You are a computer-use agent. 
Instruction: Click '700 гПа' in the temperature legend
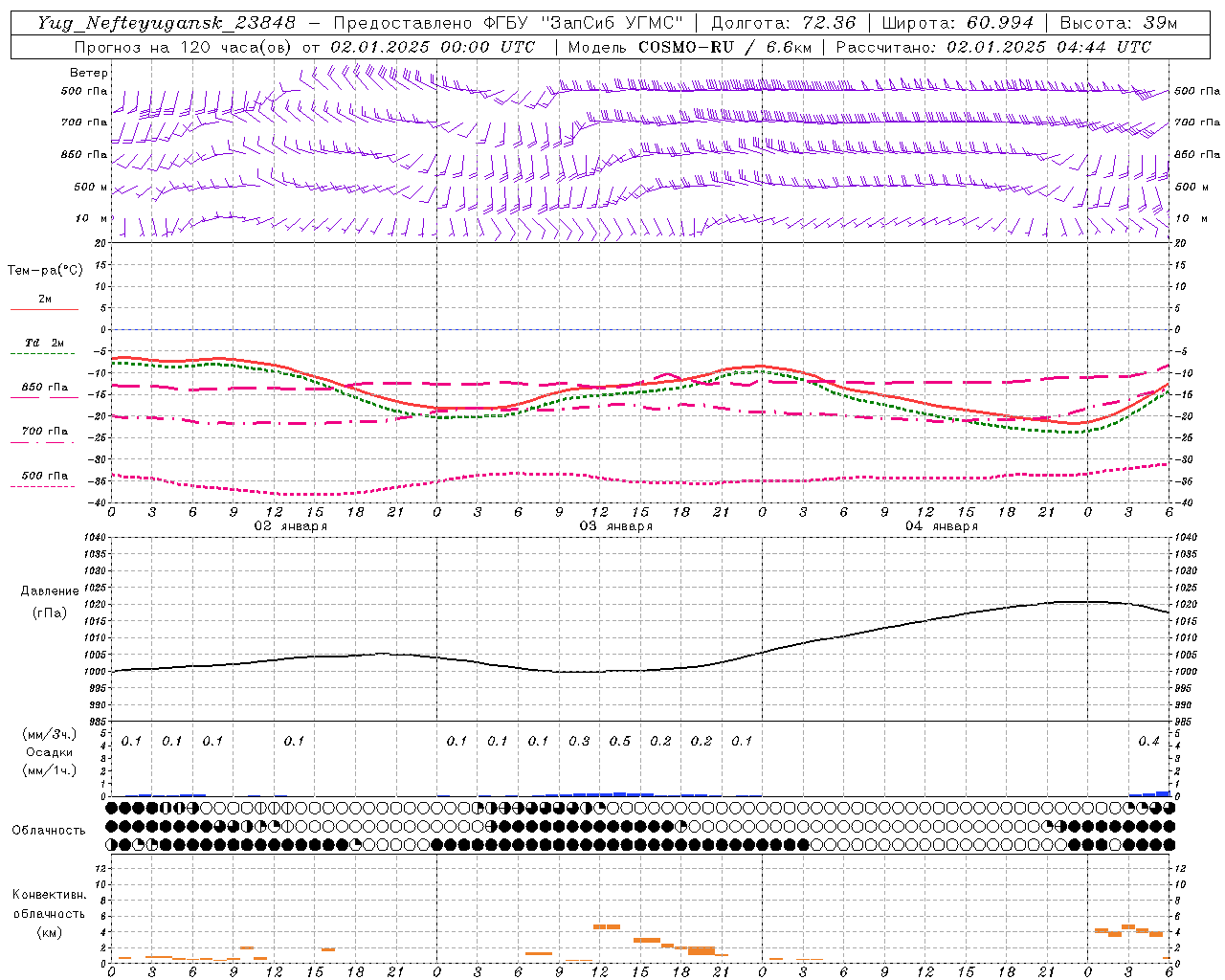[44, 432]
